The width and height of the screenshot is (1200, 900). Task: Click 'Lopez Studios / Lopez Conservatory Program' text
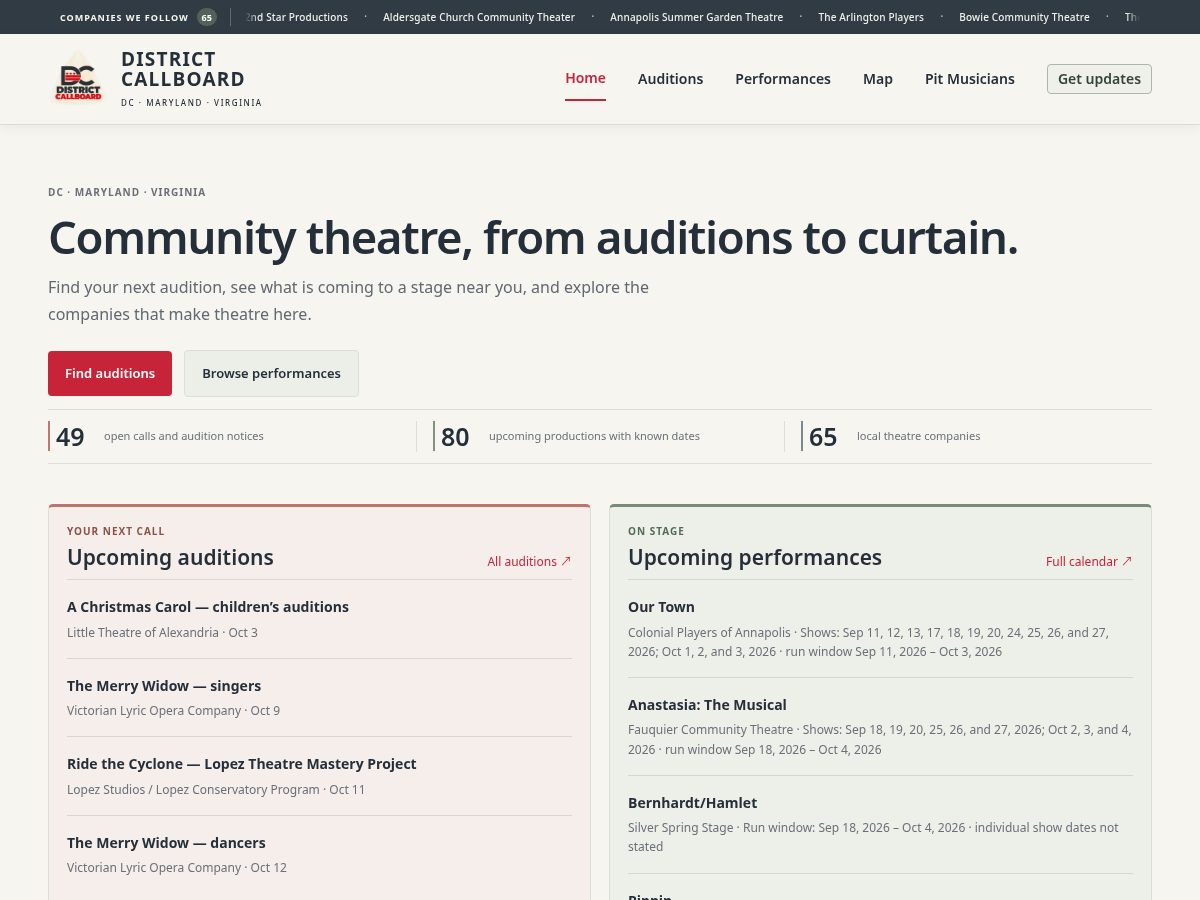193,789
